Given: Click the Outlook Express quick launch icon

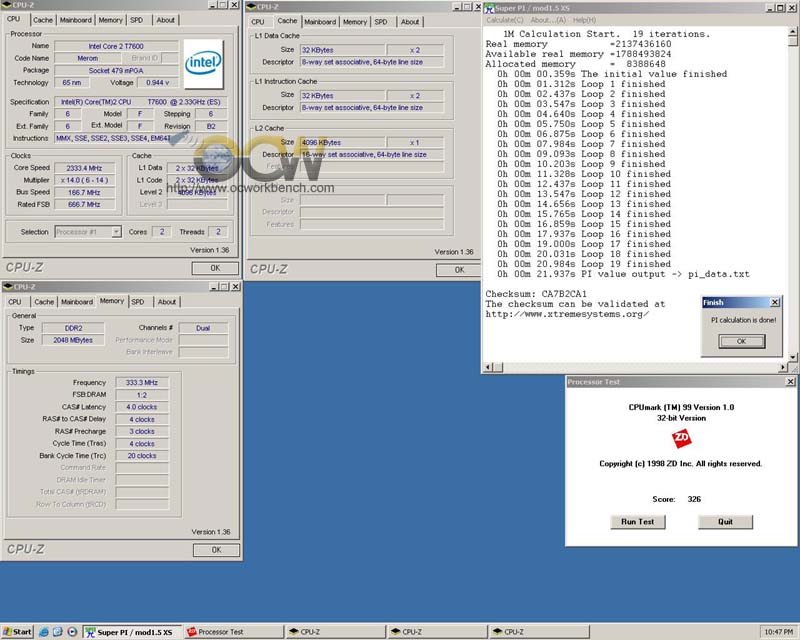Looking at the screenshot, I should point(58,632).
